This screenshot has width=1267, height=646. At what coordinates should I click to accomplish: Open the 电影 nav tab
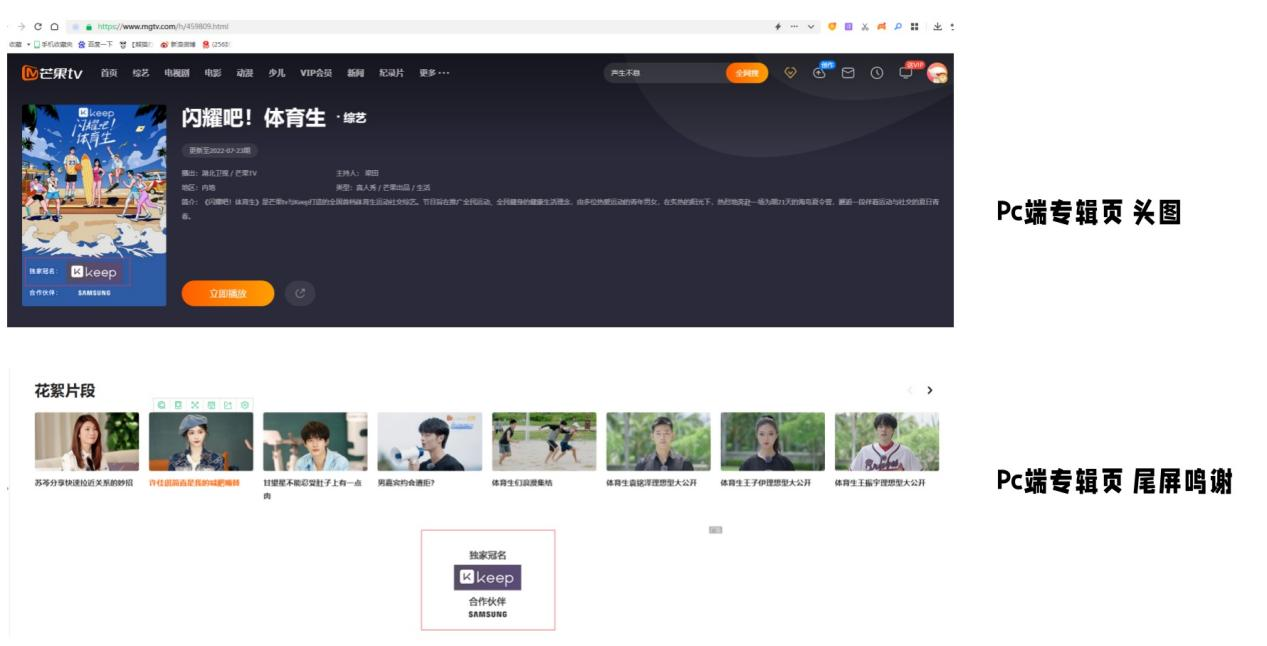pos(213,73)
